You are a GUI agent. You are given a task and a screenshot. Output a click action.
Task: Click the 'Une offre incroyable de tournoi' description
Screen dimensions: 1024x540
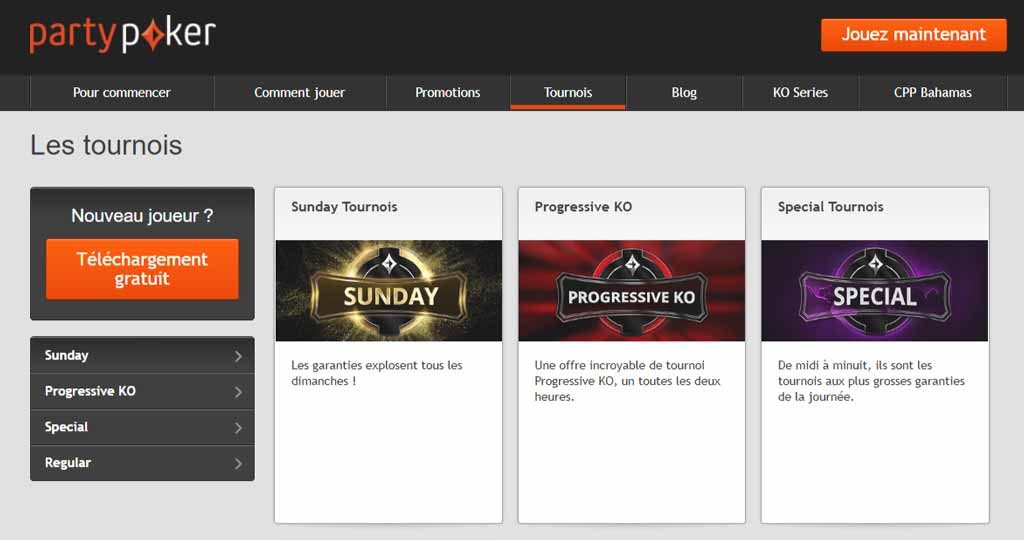click(x=628, y=381)
